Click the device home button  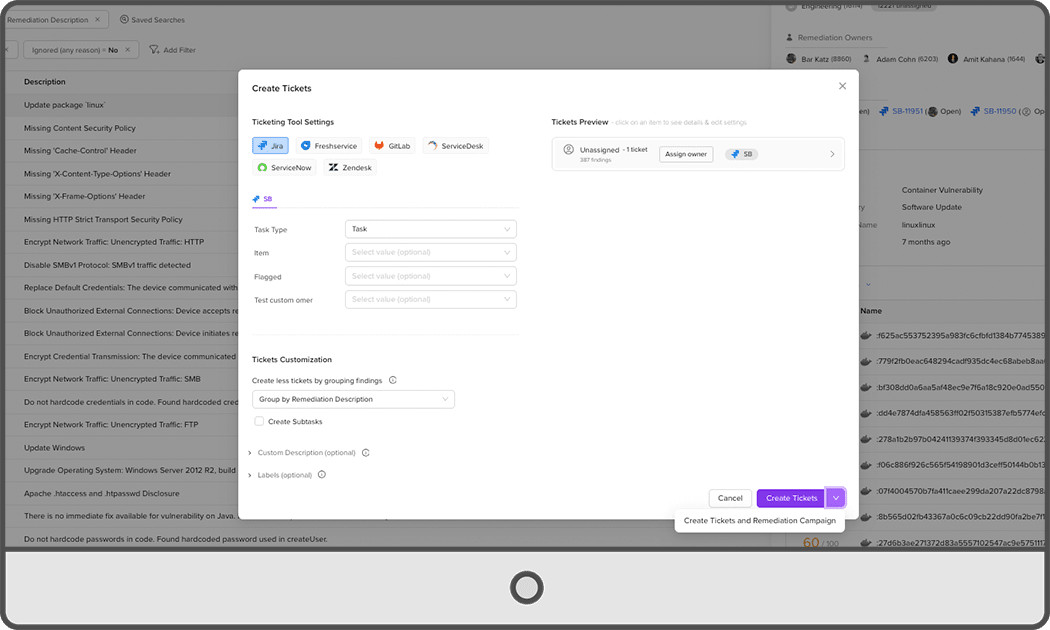click(526, 588)
